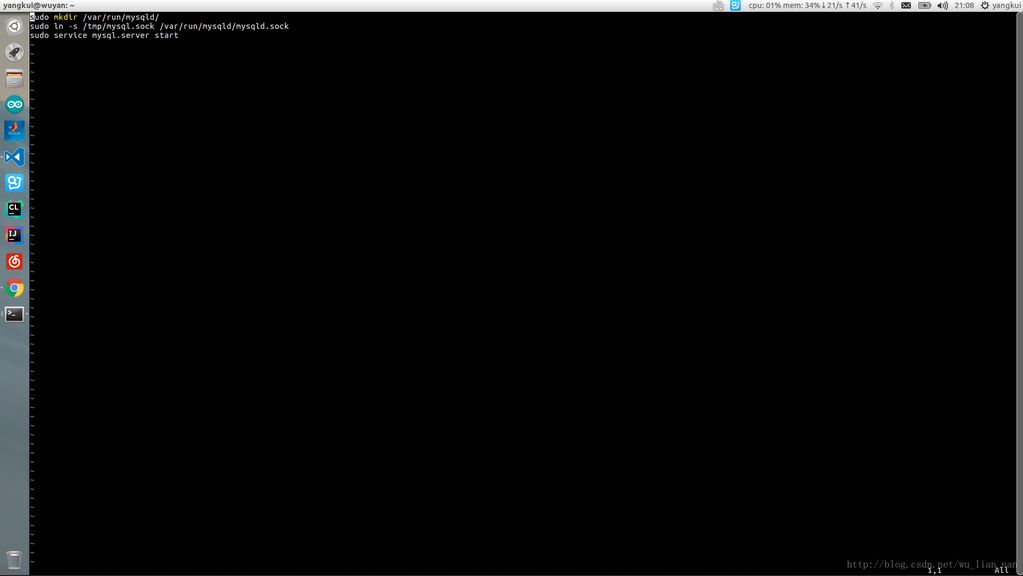Launch Arduino IDE from the dock
This screenshot has width=1023, height=576.
(x=14, y=104)
